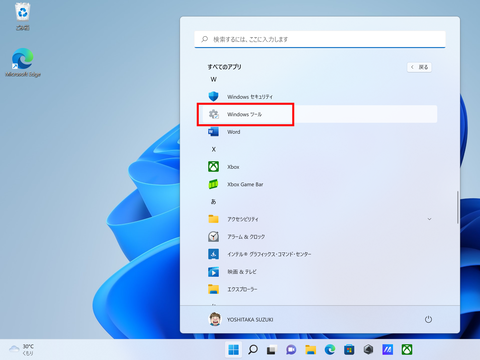Viewport: 480px width, 360px height.
Task: Open the Xbox Game Bar icon
Action: [x=213, y=184]
